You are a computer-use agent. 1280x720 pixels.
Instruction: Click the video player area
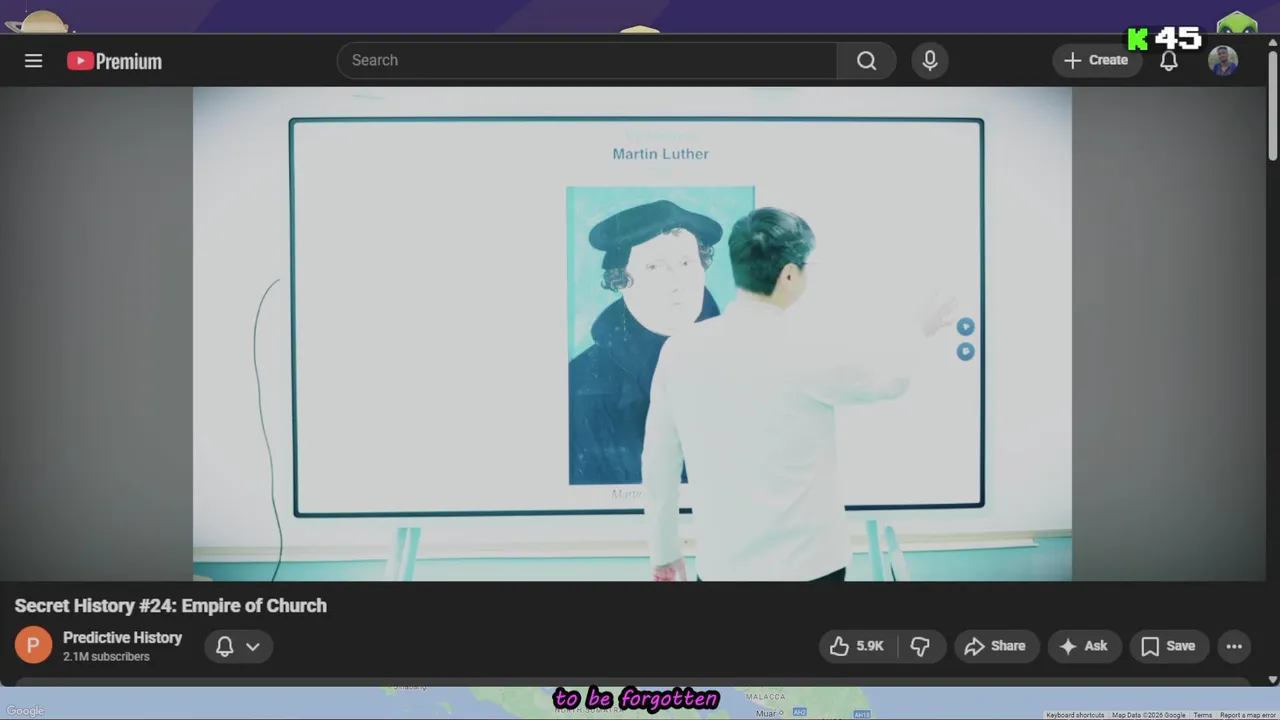click(632, 334)
